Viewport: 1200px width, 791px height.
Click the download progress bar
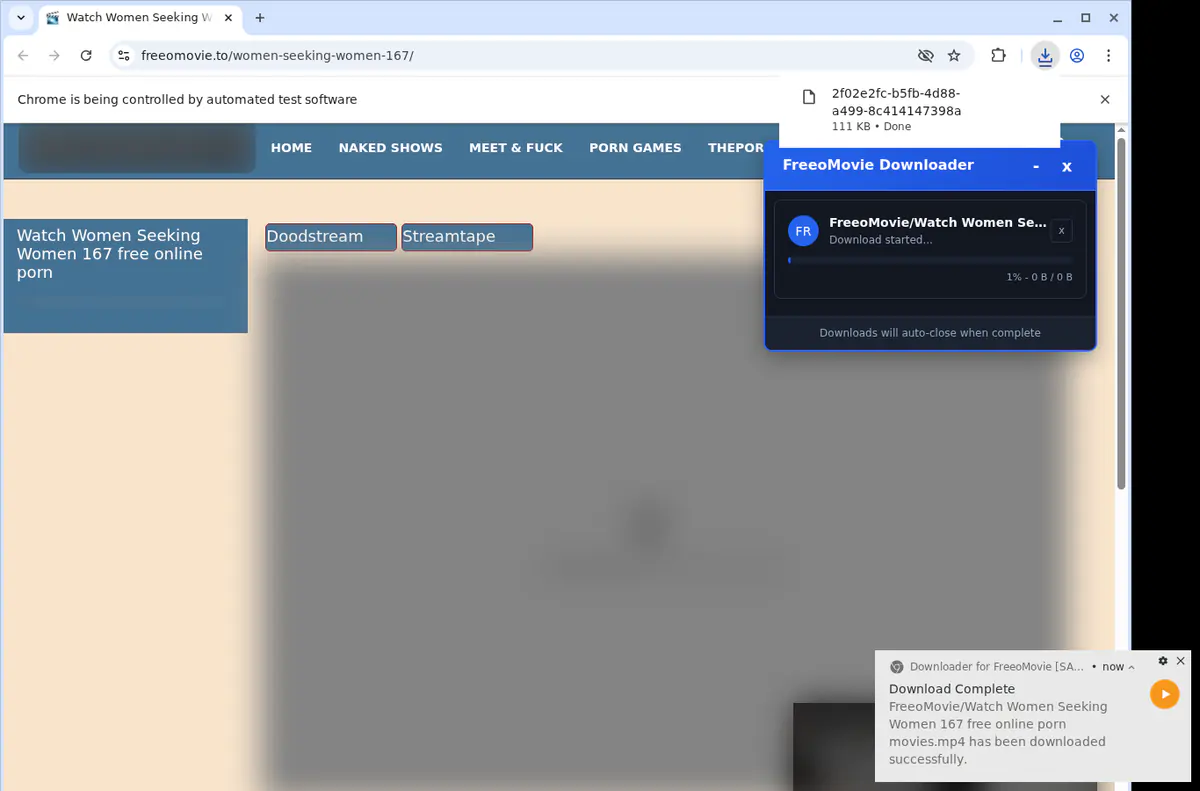pyautogui.click(x=930, y=260)
